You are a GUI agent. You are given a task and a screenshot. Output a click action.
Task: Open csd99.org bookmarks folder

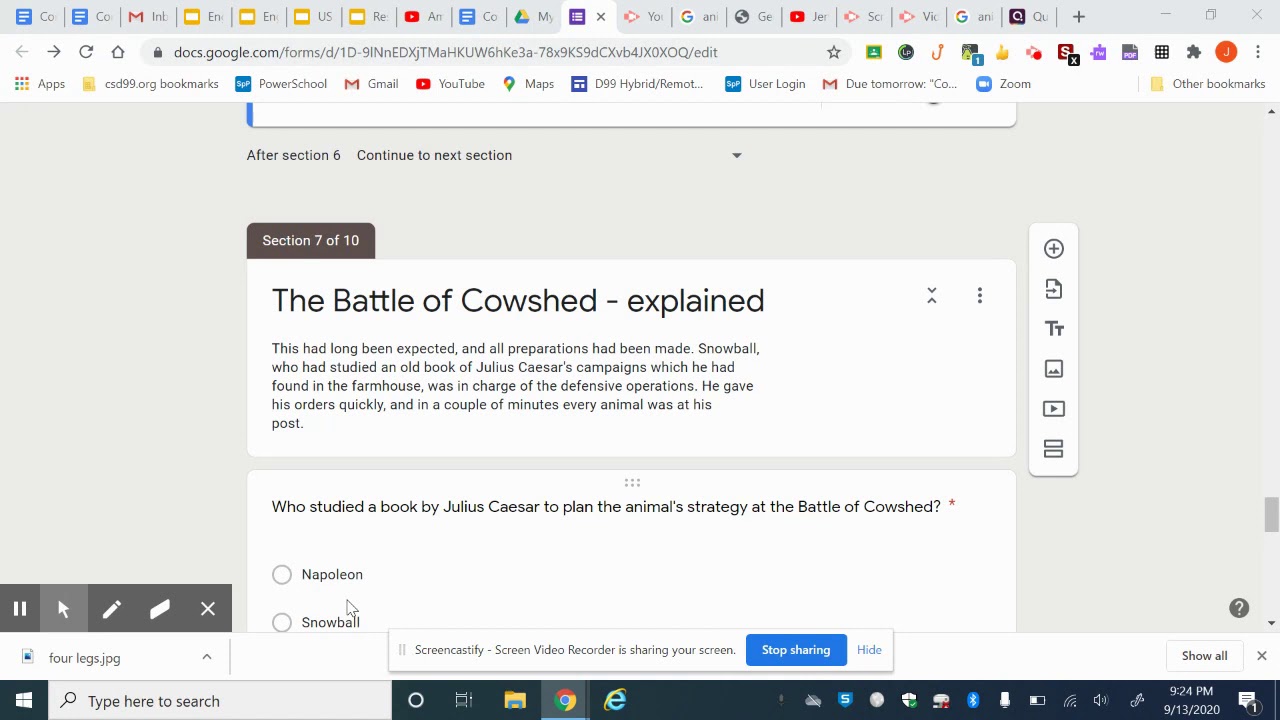(x=150, y=84)
